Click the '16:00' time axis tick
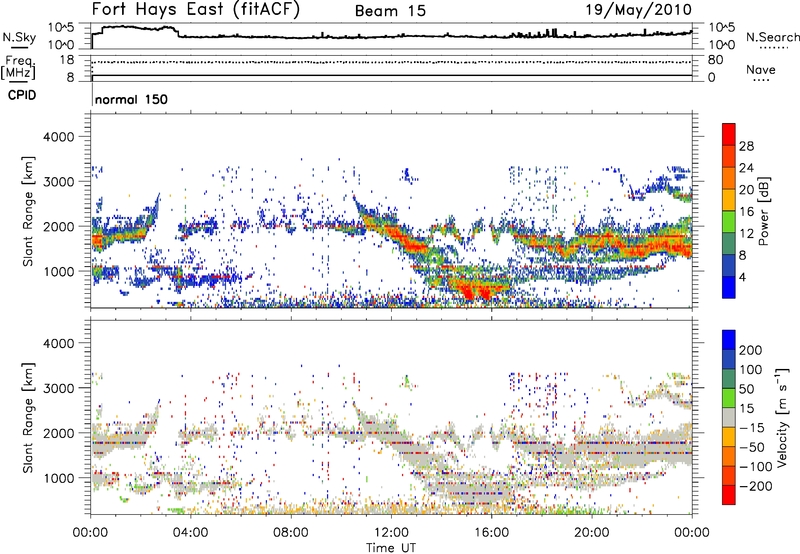Screen dimensions: 800x554 pyautogui.click(x=491, y=533)
